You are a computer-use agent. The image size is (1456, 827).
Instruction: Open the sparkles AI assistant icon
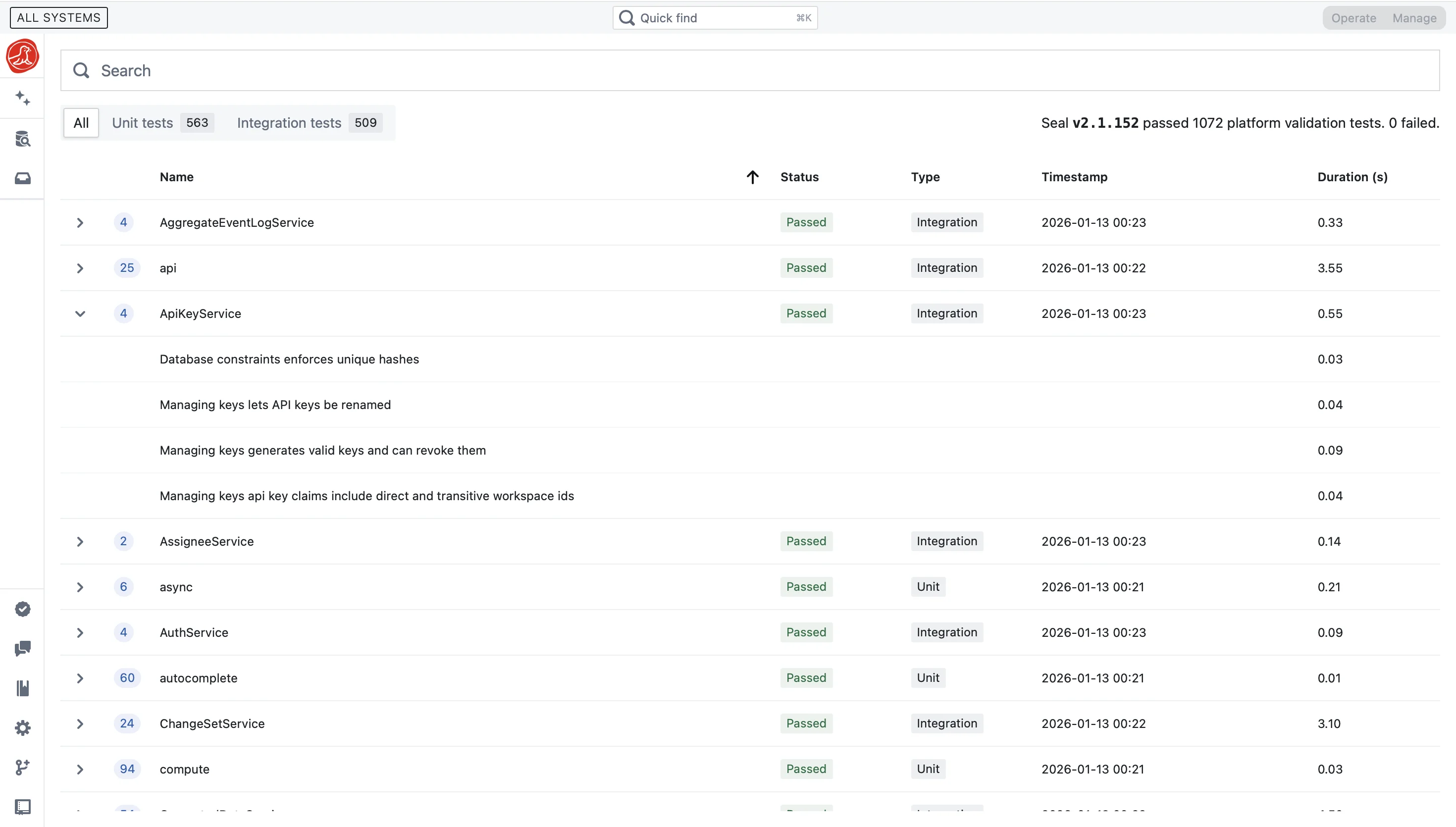coord(23,98)
